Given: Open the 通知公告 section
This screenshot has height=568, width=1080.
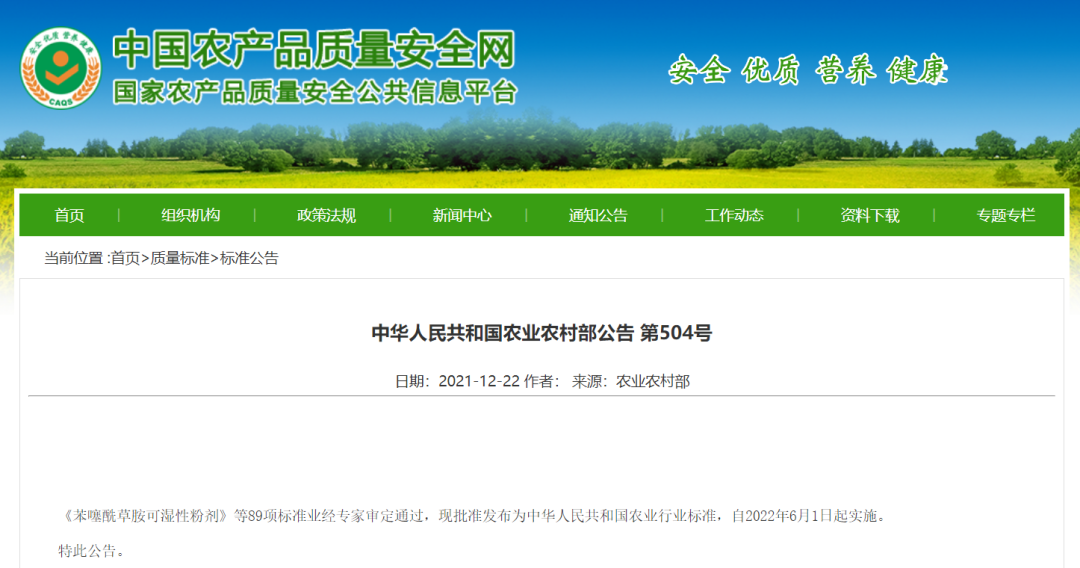Looking at the screenshot, I should [x=598, y=215].
